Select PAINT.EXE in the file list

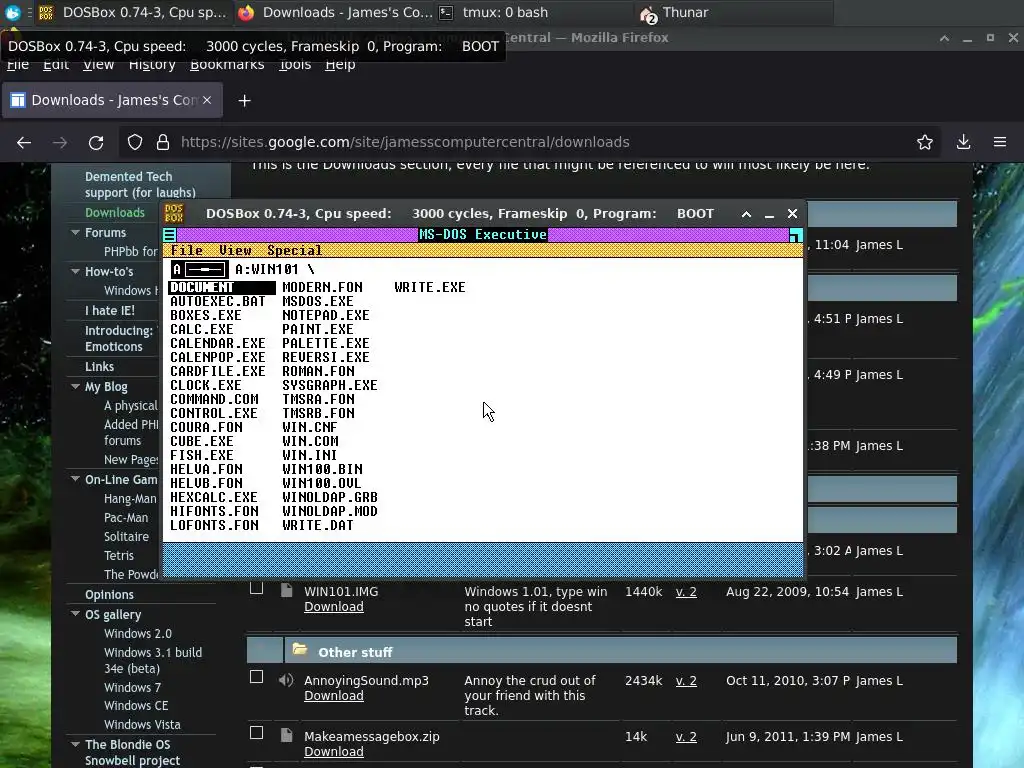pyautogui.click(x=318, y=329)
